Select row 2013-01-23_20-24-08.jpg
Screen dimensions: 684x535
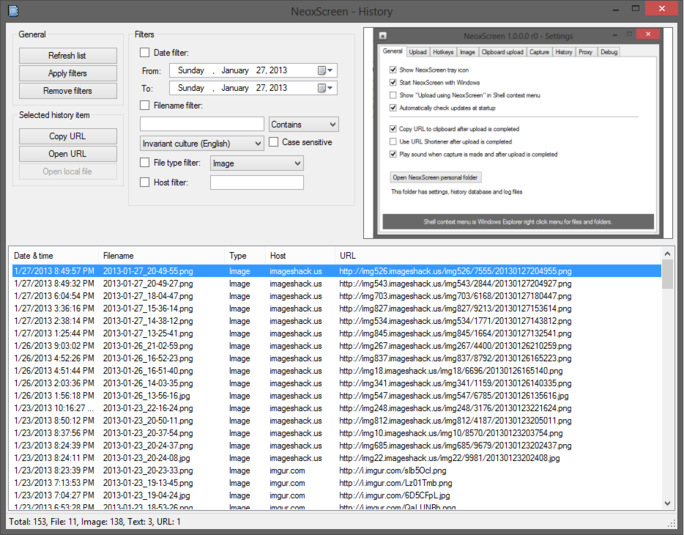pos(336,458)
